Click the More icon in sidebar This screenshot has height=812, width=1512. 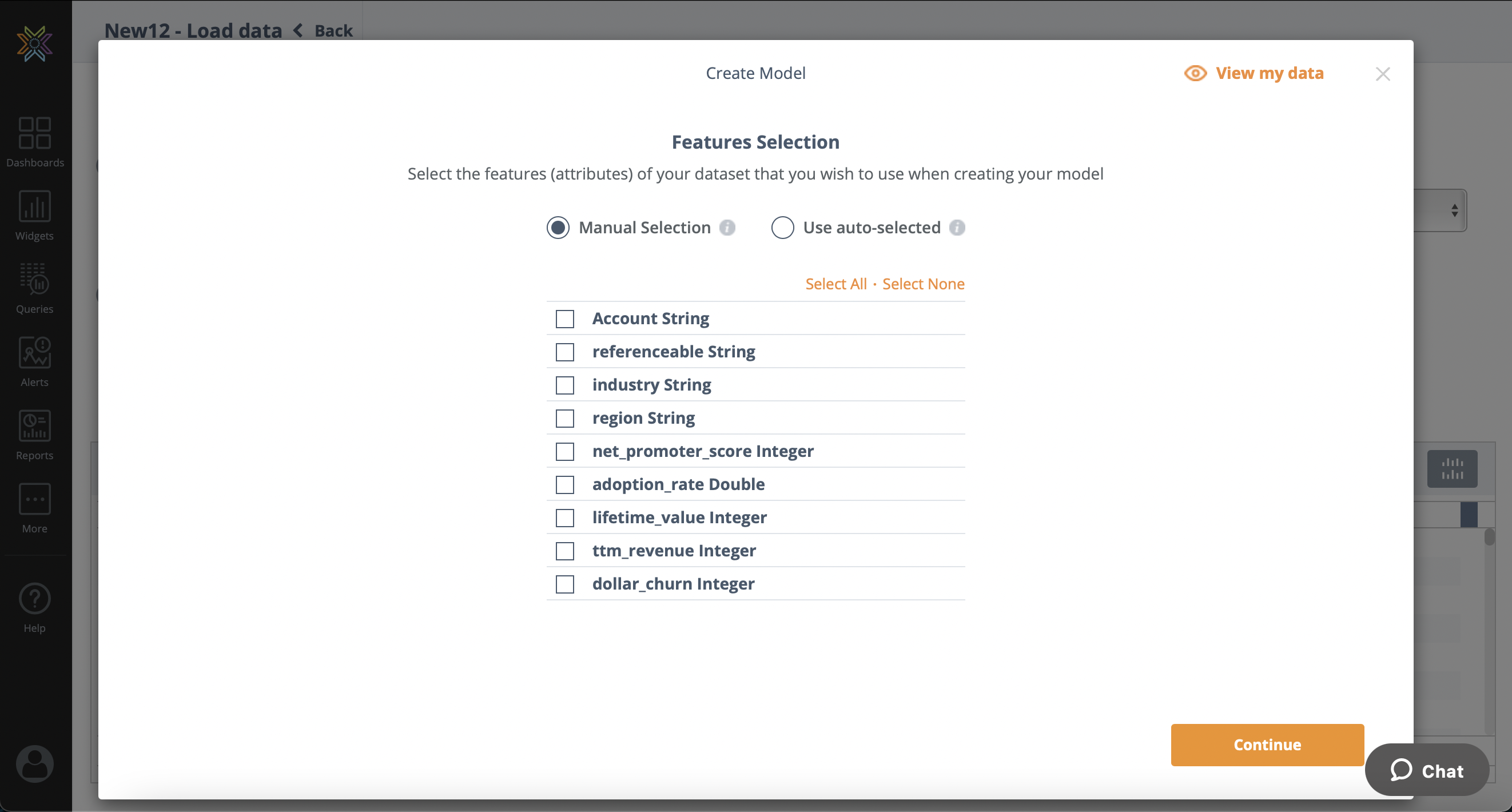35,499
